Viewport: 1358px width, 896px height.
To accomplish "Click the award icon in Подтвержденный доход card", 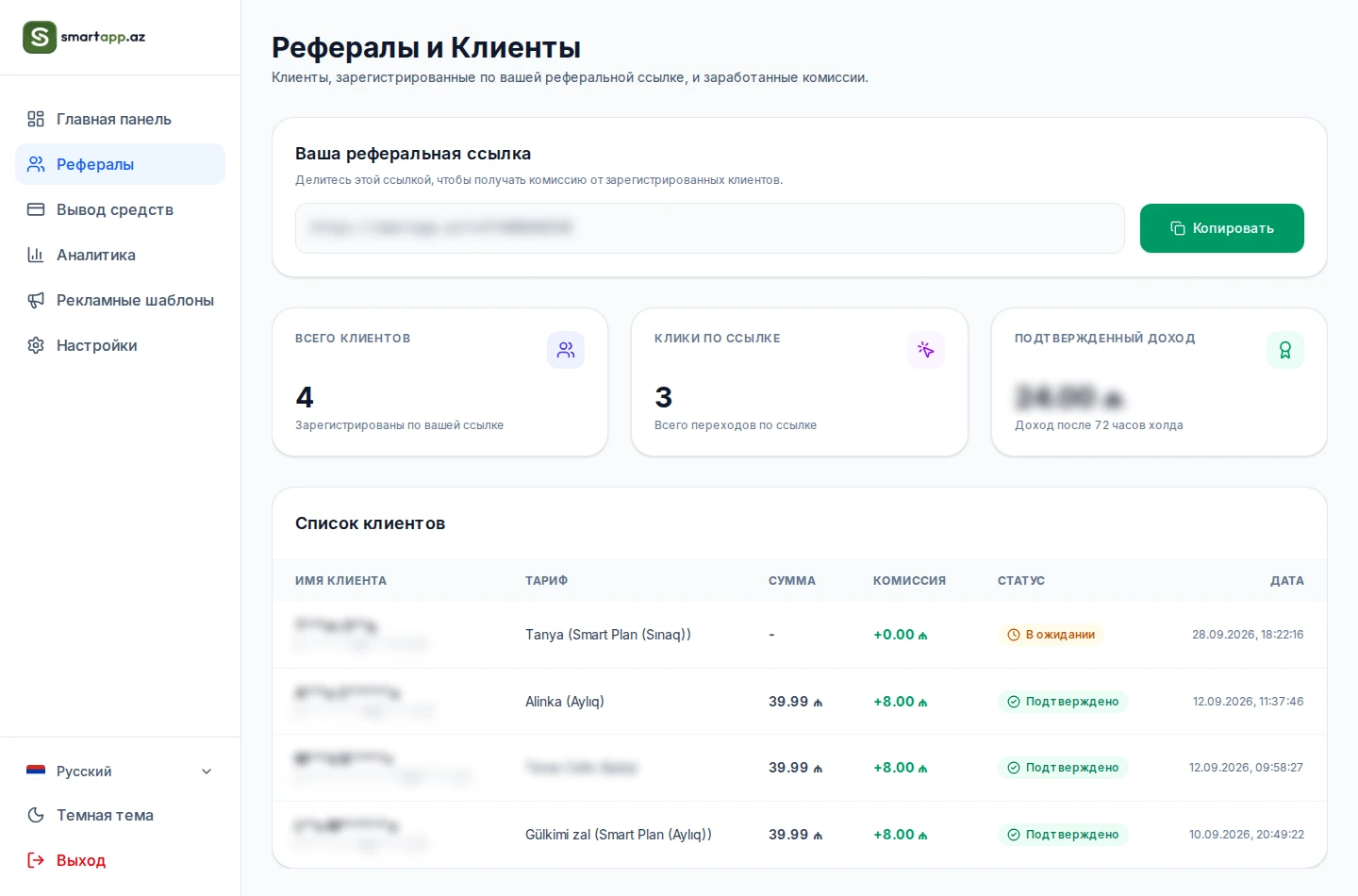I will tap(1284, 350).
